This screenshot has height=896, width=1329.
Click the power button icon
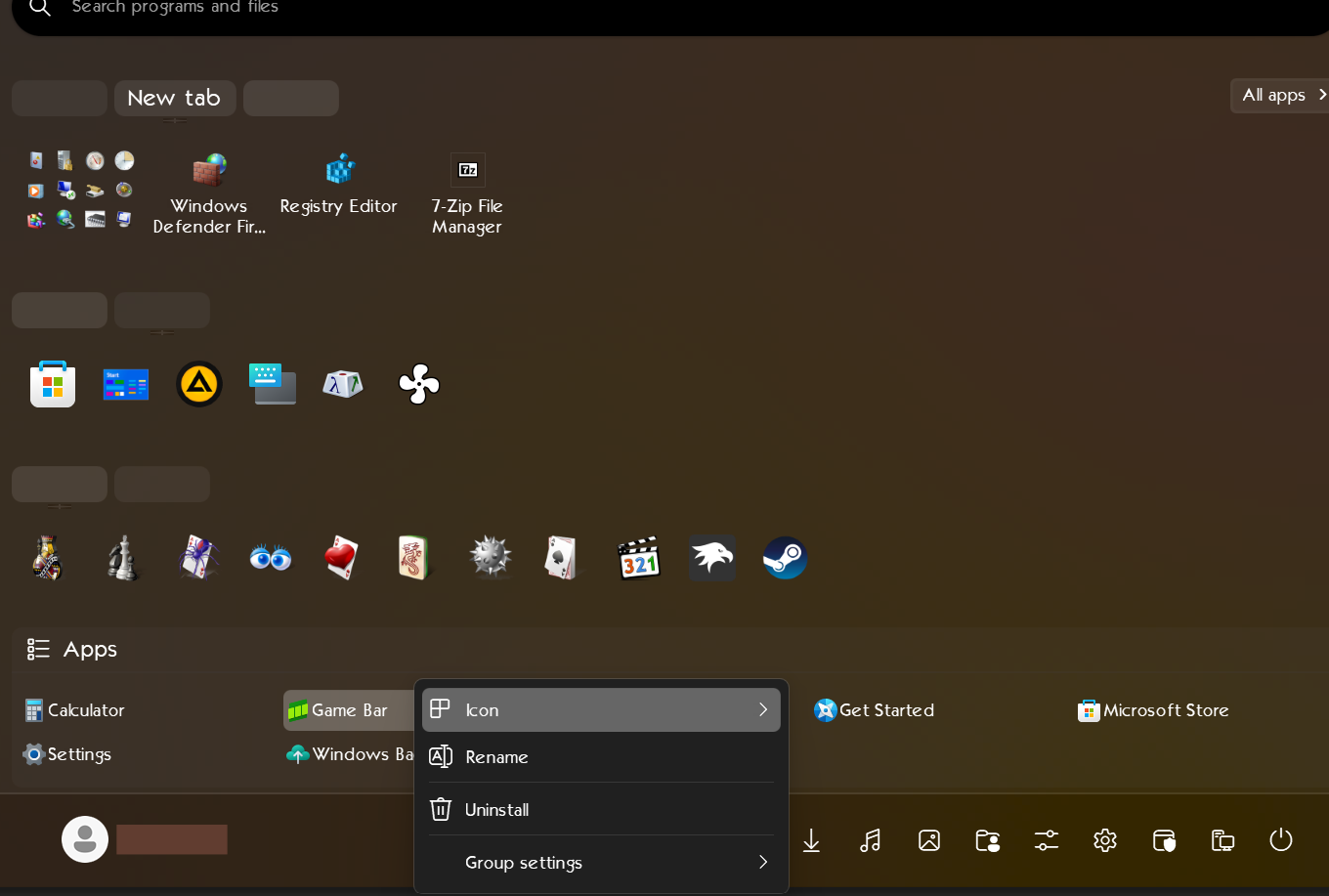click(1280, 840)
